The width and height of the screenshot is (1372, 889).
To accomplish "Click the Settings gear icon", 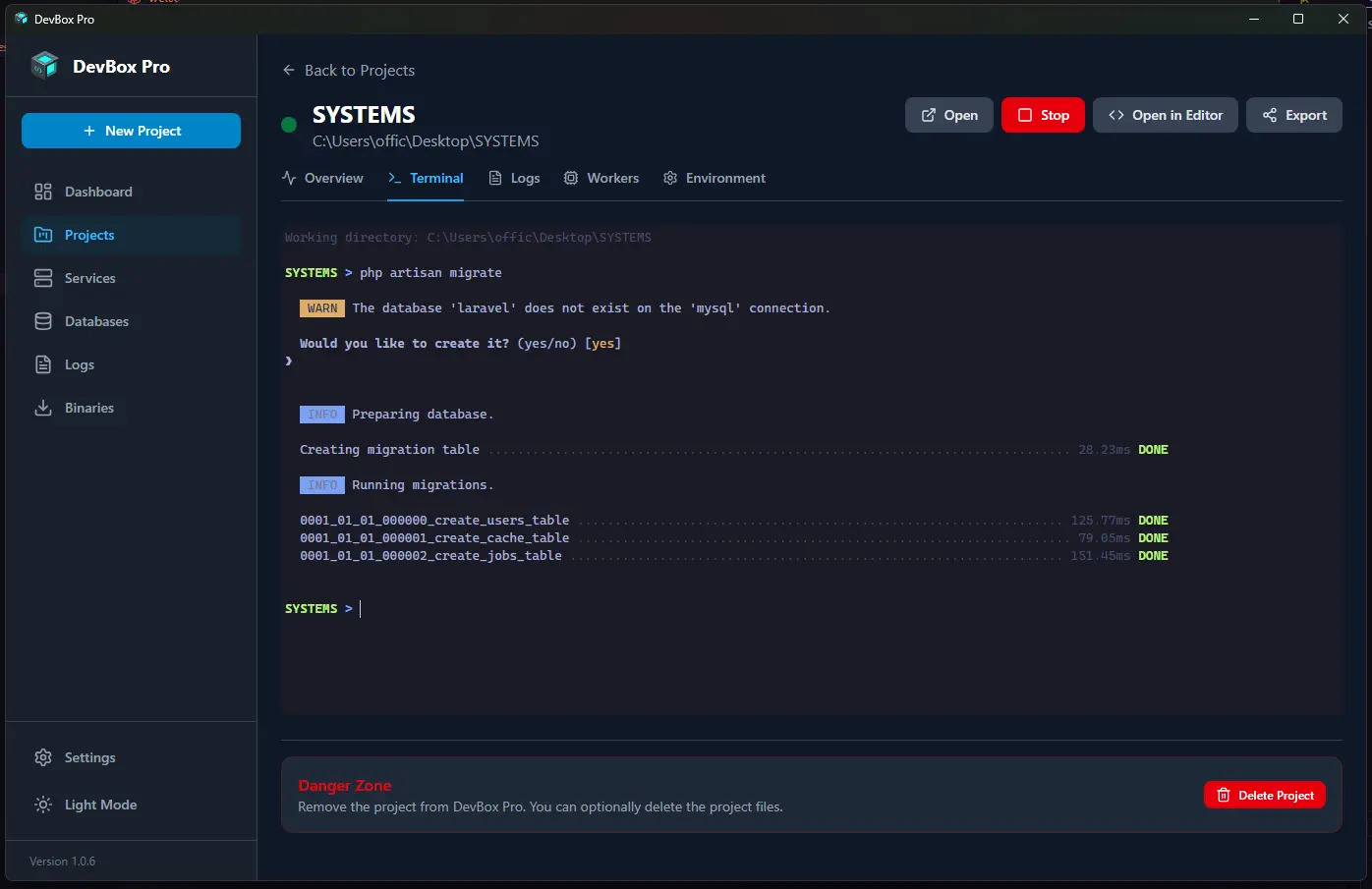I will [x=43, y=757].
